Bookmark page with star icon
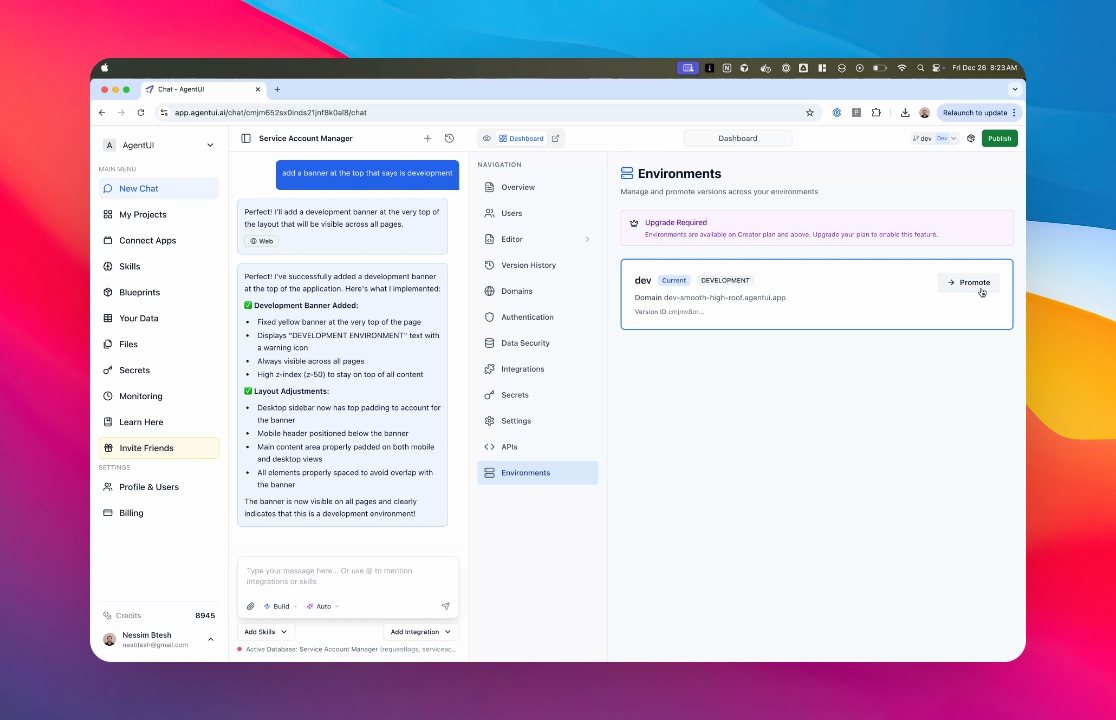Viewport: 1116px width, 720px height. click(809, 112)
